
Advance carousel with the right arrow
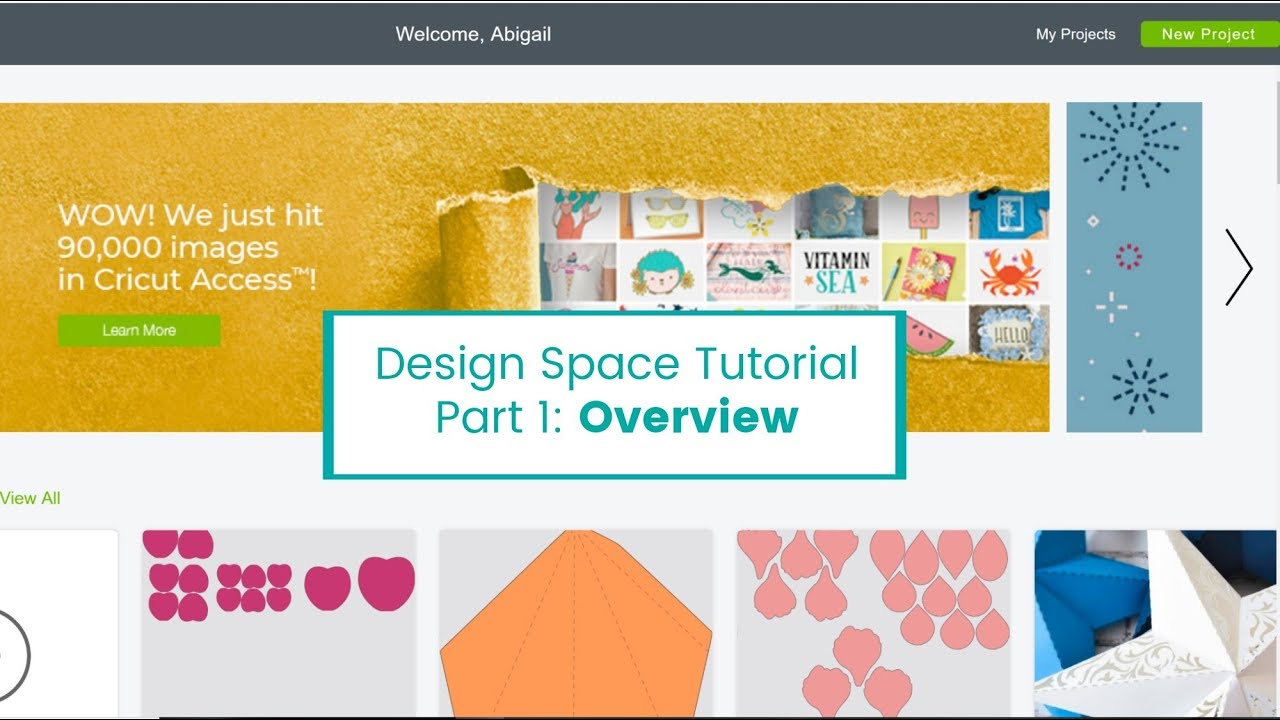(x=1239, y=267)
